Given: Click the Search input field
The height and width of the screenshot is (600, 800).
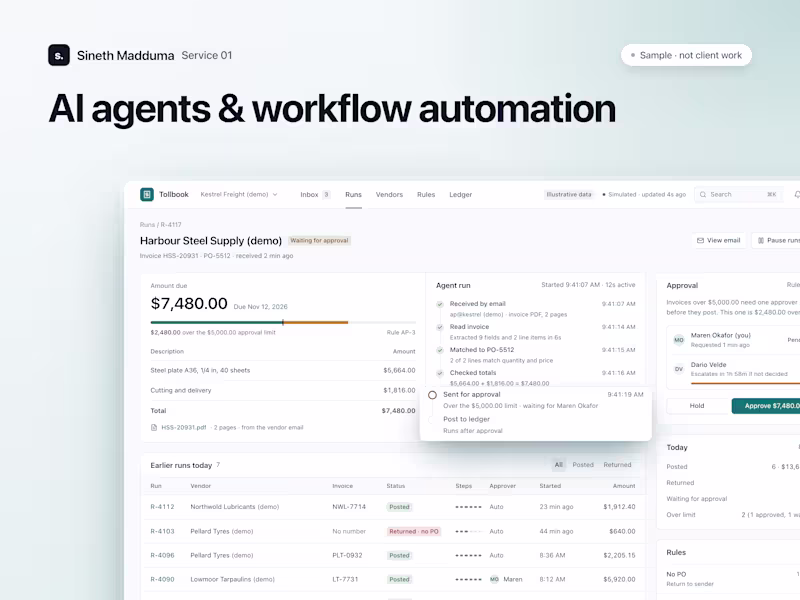Looking at the screenshot, I should click(x=738, y=194).
